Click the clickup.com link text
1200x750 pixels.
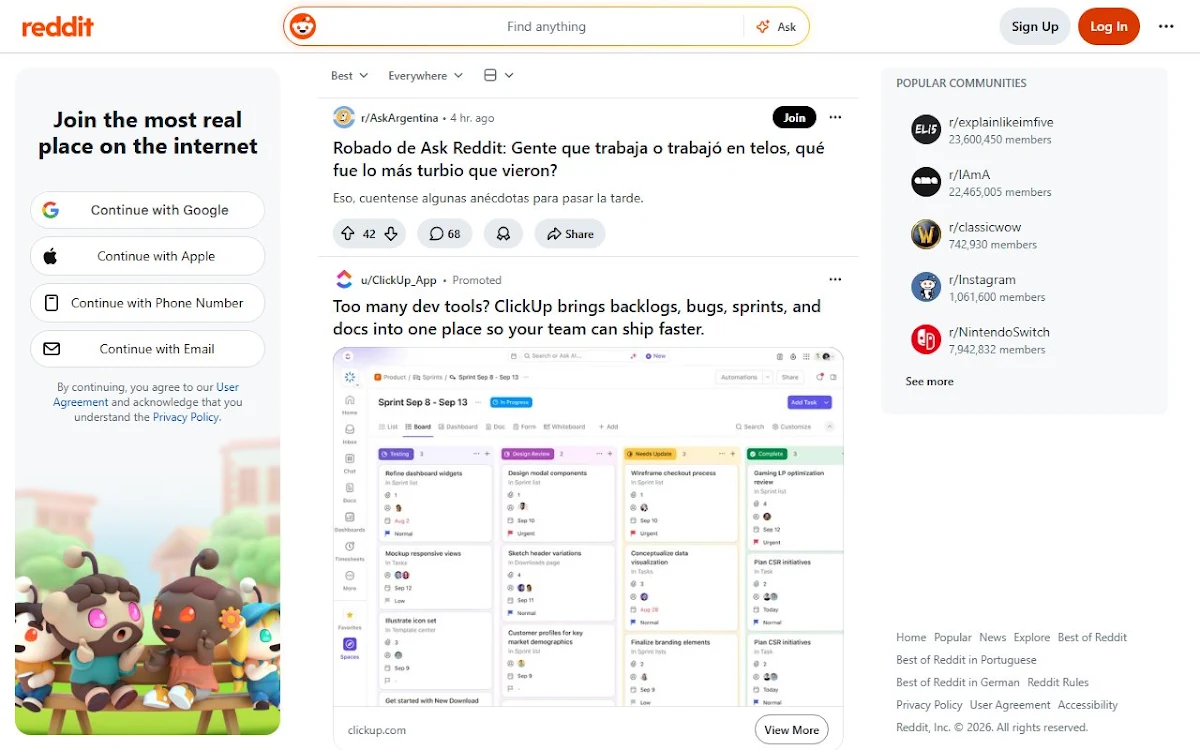click(x=377, y=730)
